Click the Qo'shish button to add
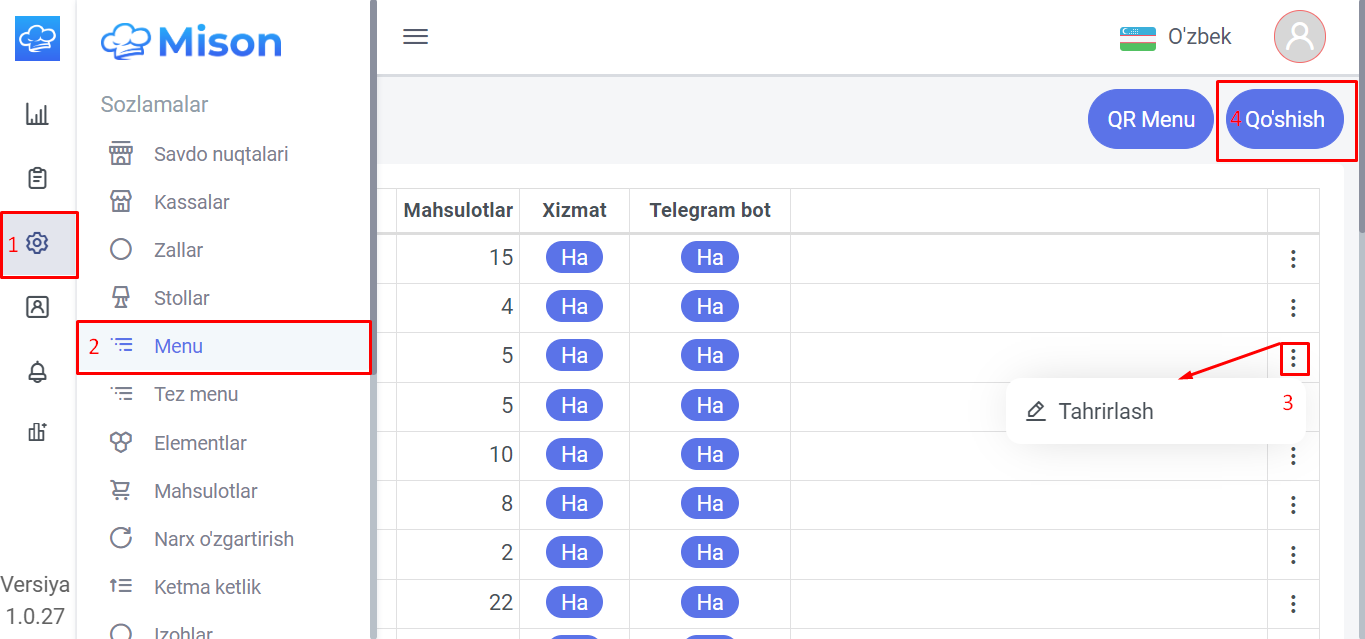 [1285, 119]
